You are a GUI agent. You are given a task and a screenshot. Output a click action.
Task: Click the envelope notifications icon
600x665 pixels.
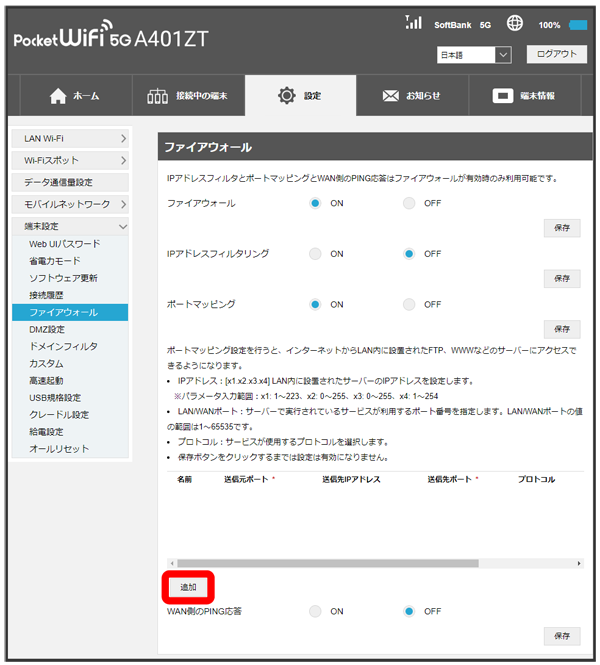coord(391,96)
